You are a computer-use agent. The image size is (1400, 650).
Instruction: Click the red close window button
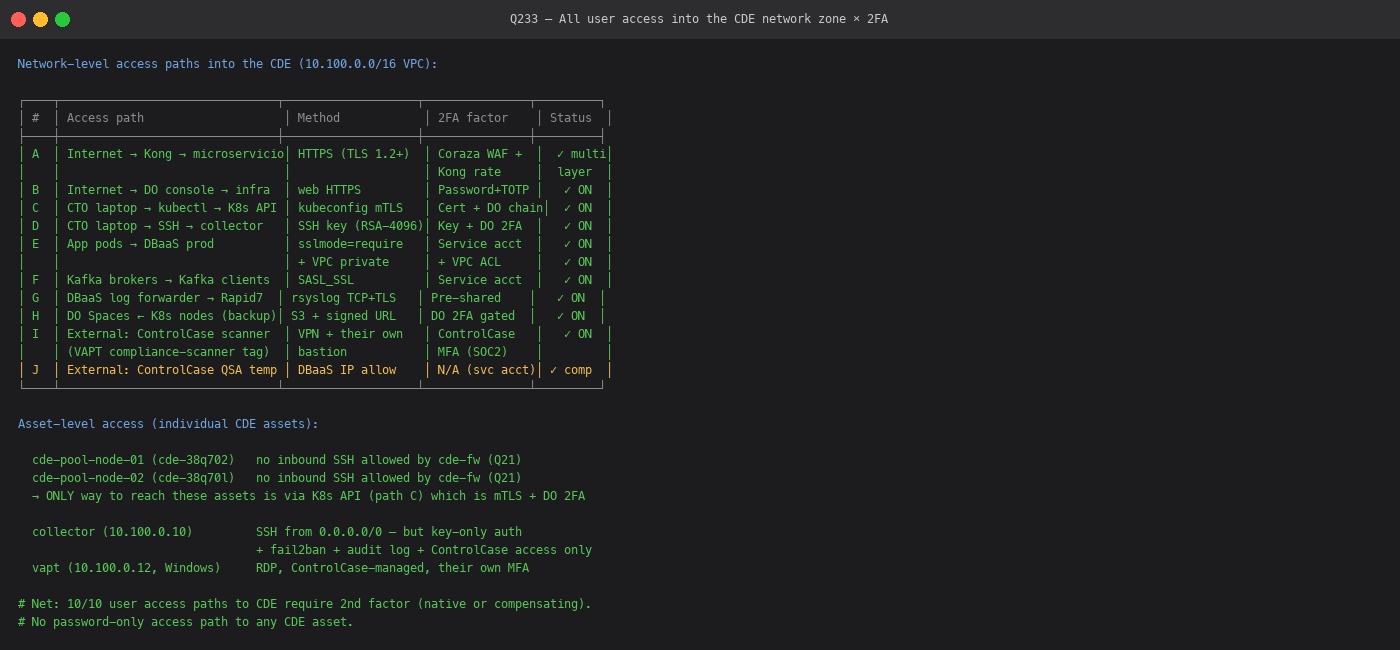(x=18, y=19)
